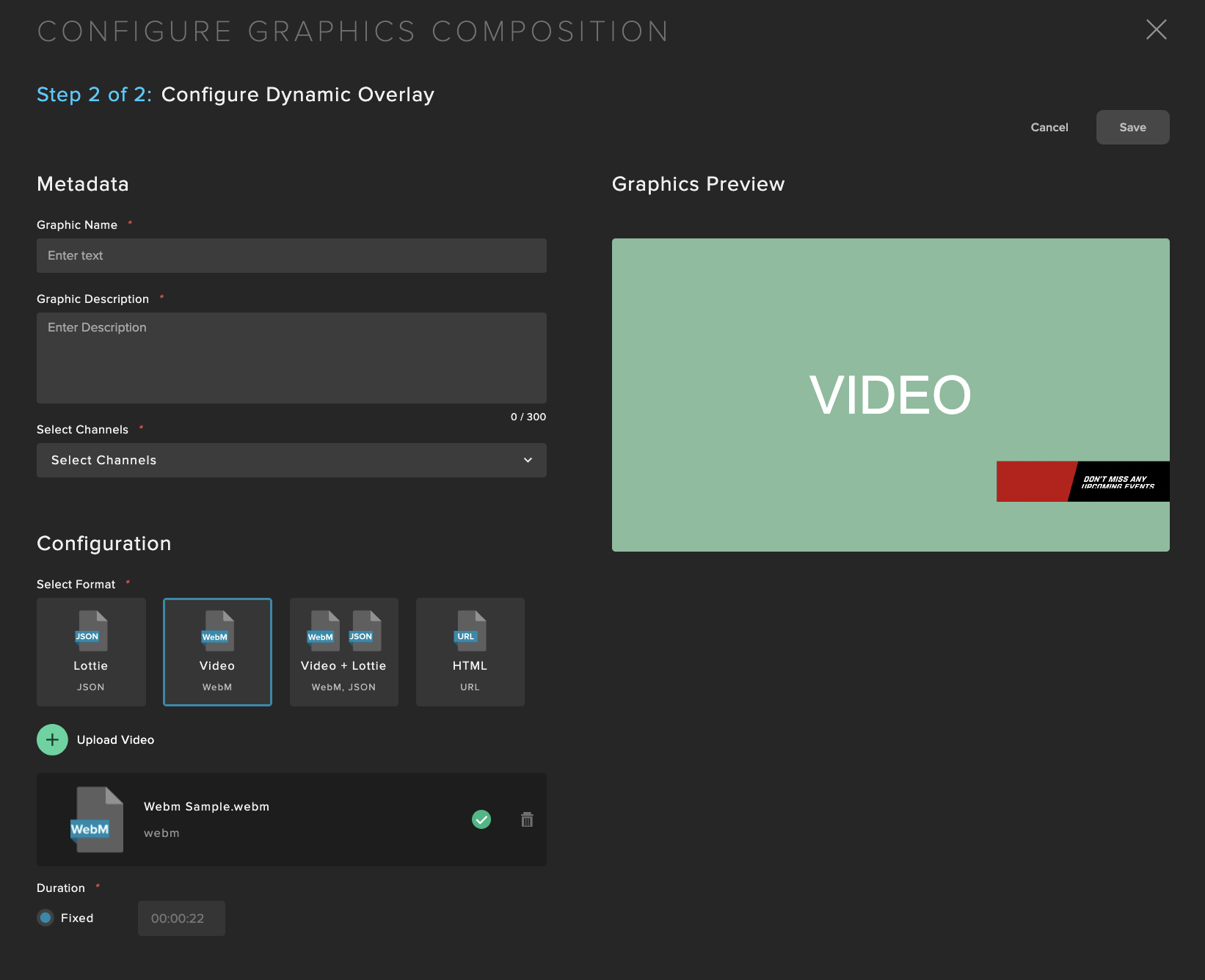Click the green plus Upload Video icon
This screenshot has width=1205, height=980.
[x=52, y=739]
